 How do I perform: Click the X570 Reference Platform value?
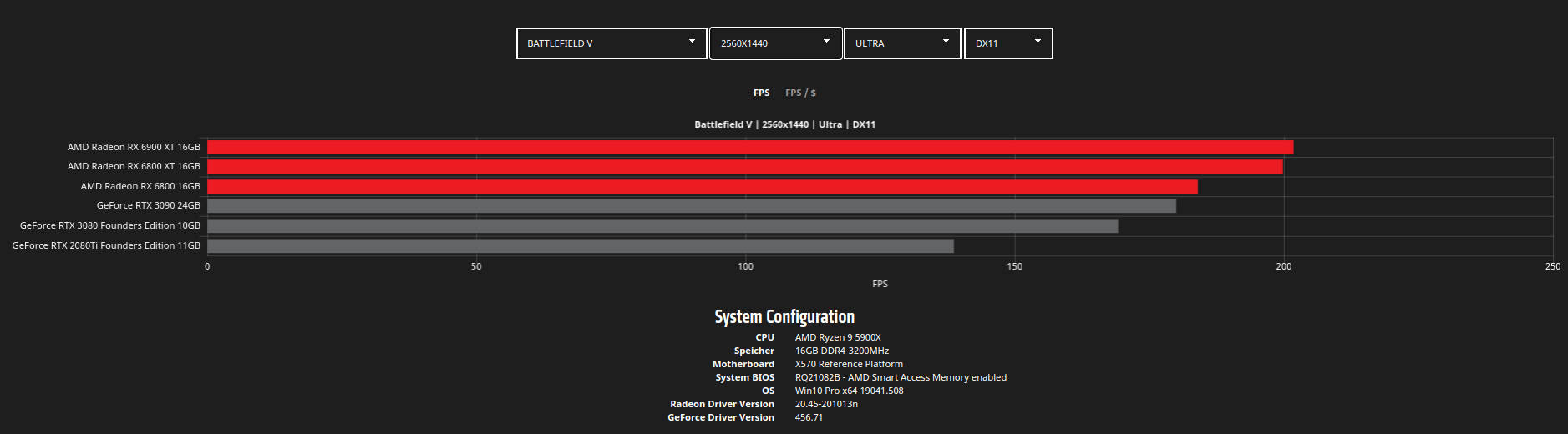pos(849,364)
